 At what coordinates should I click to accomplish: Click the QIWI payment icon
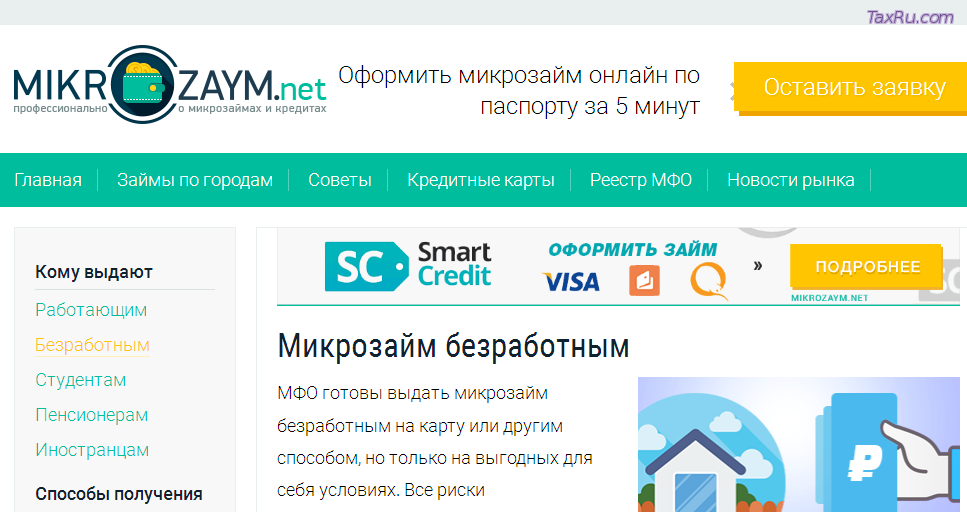point(709,280)
